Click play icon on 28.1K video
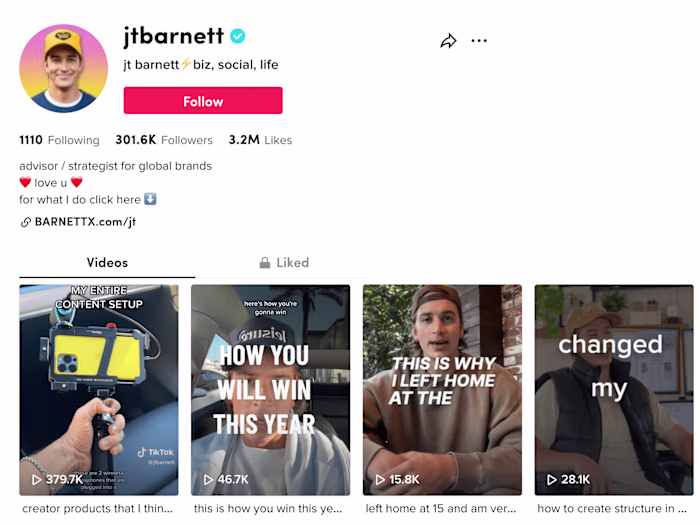Image resolution: width=700 pixels, height=525 pixels. (x=553, y=480)
